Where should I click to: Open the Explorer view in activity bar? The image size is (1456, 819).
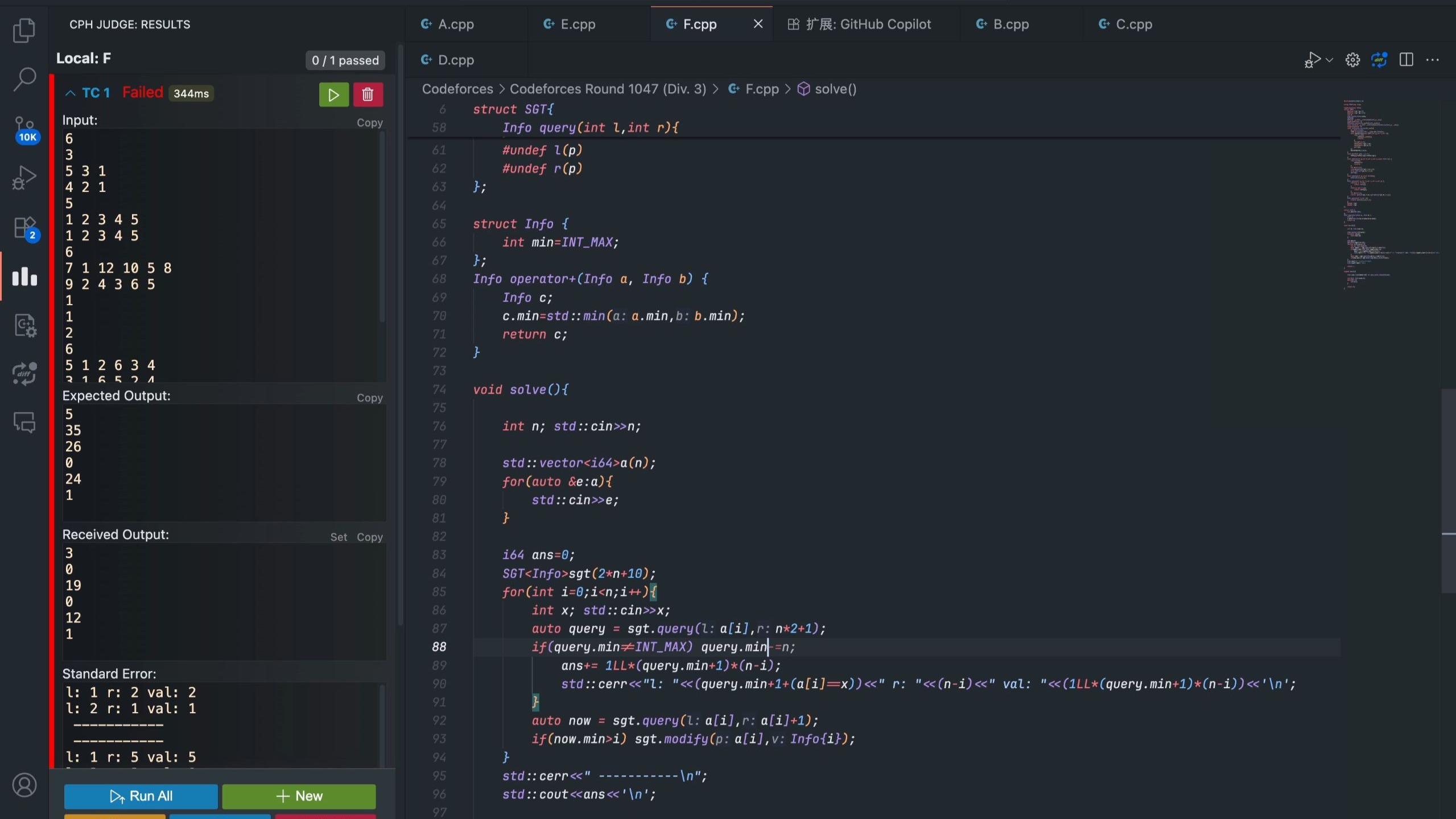pyautogui.click(x=24, y=30)
